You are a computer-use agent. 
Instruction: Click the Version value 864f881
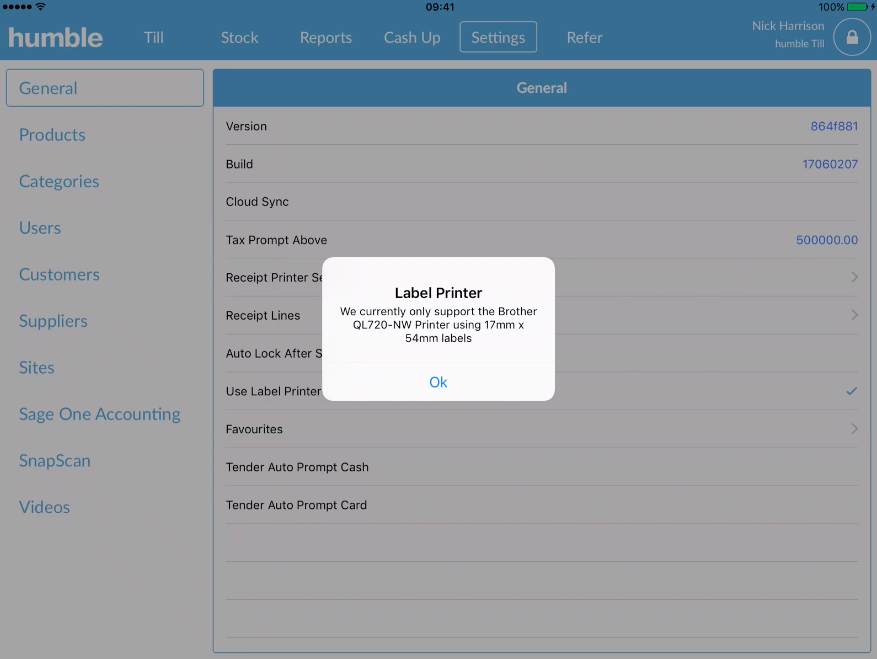[834, 126]
